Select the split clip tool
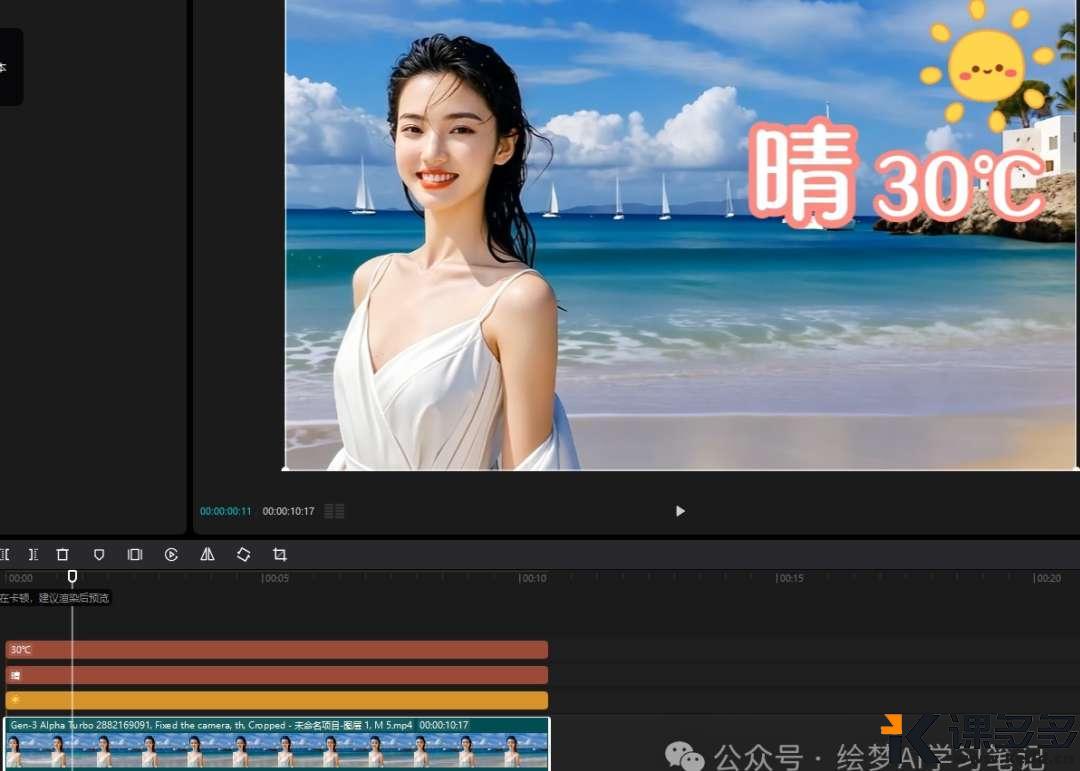Image resolution: width=1080 pixels, height=771 pixels. 6,554
